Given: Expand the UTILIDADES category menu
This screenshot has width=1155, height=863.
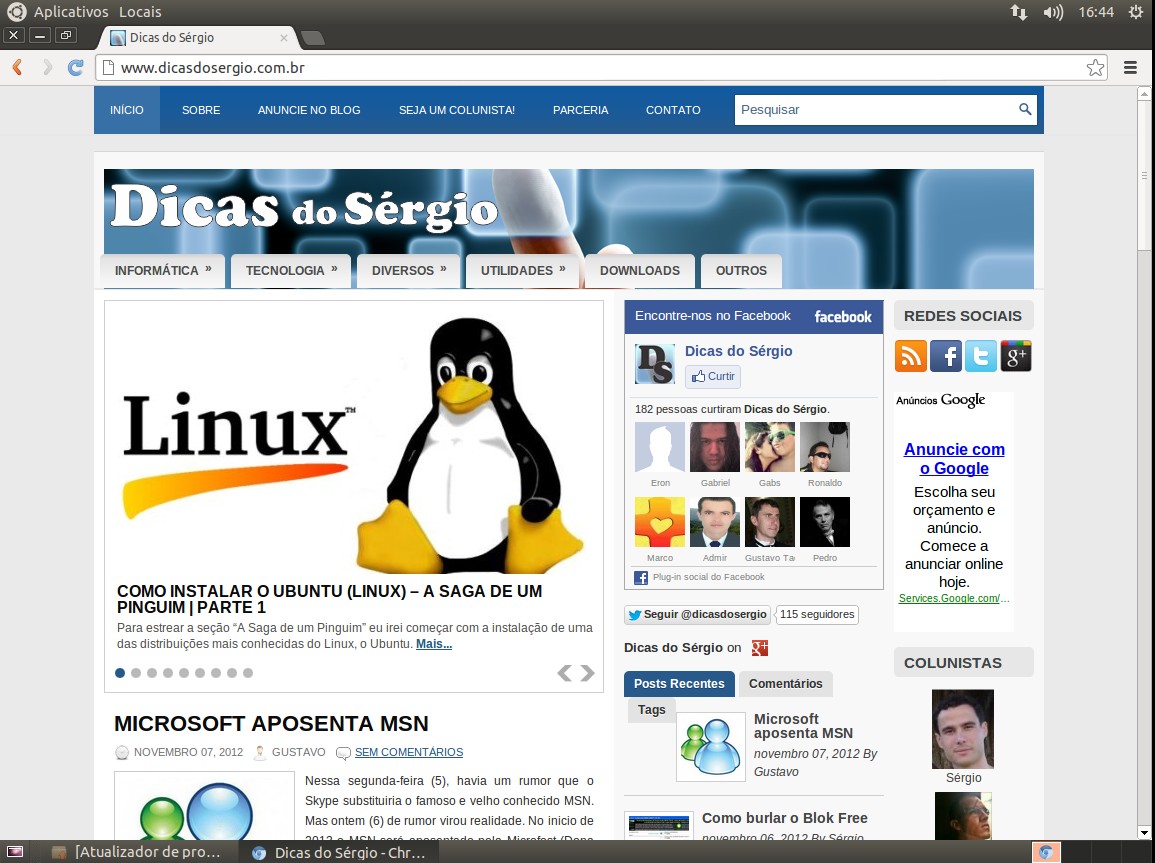Looking at the screenshot, I should point(523,271).
